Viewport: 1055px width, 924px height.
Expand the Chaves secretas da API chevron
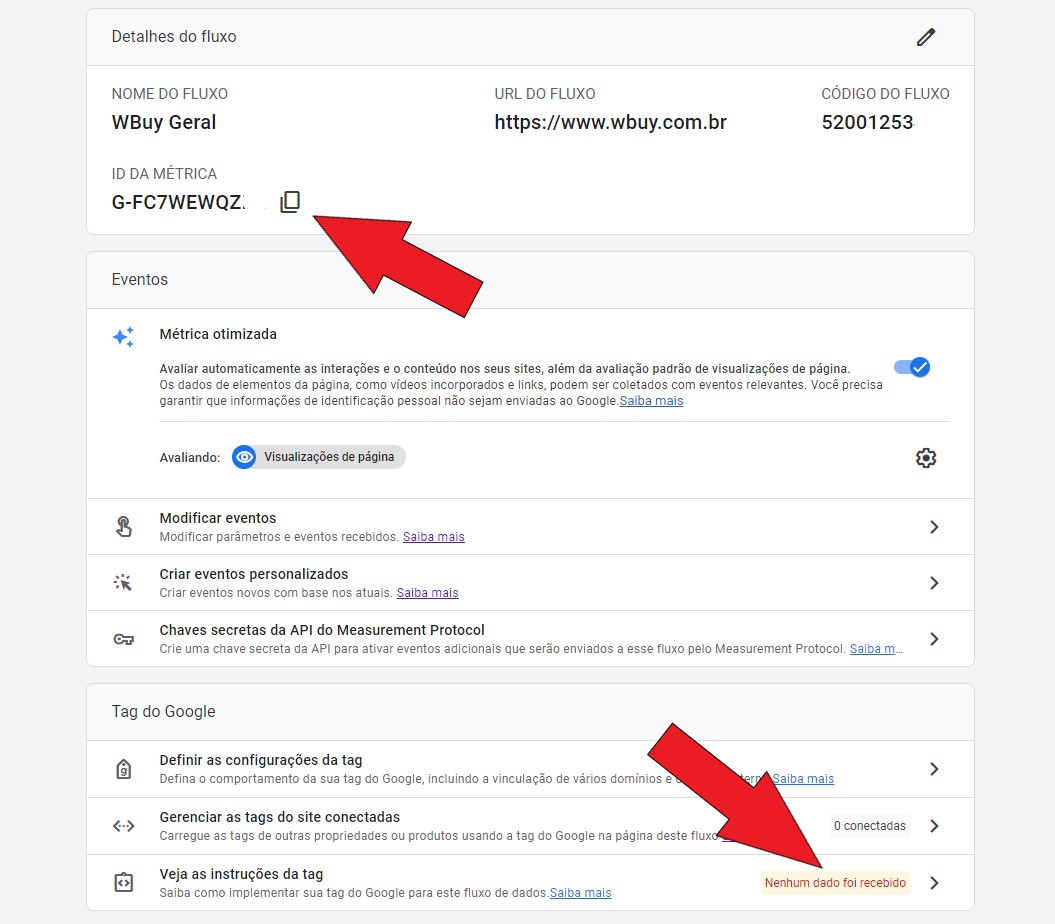pos(934,639)
